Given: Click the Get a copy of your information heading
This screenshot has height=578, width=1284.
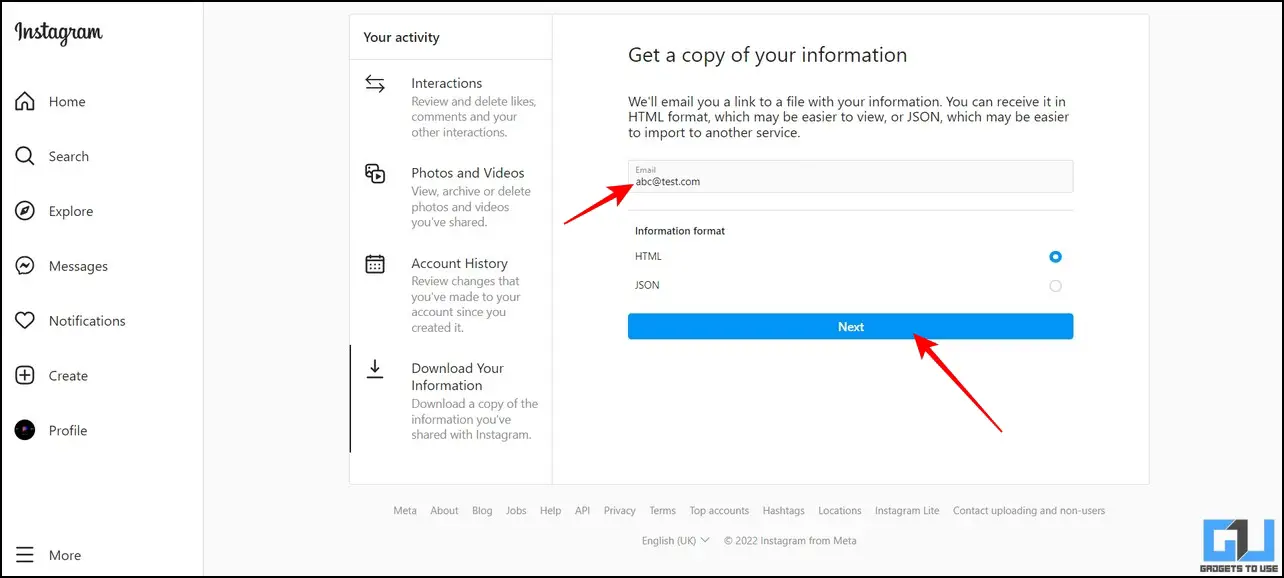Looking at the screenshot, I should [767, 55].
